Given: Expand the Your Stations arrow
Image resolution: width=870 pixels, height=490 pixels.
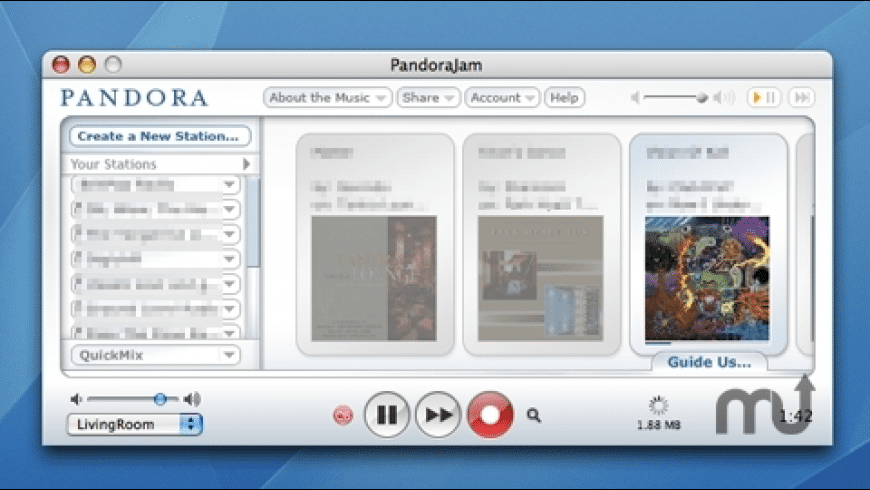Looking at the screenshot, I should tap(246, 164).
